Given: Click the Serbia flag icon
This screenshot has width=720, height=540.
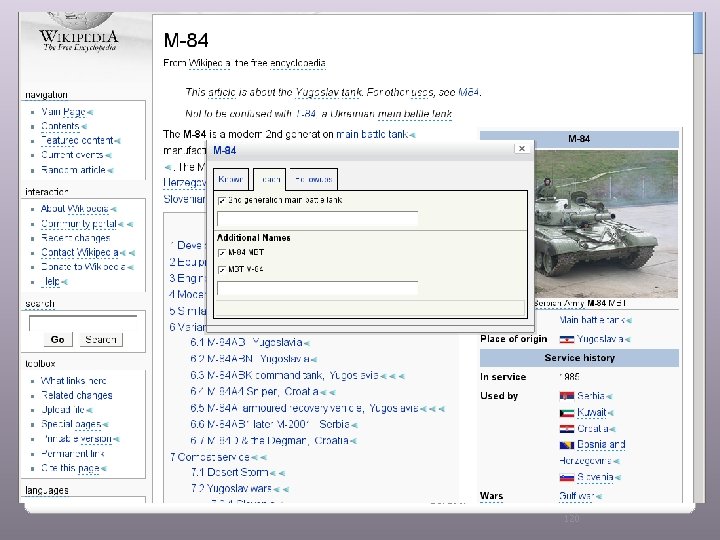Looking at the screenshot, I should tap(567, 396).
